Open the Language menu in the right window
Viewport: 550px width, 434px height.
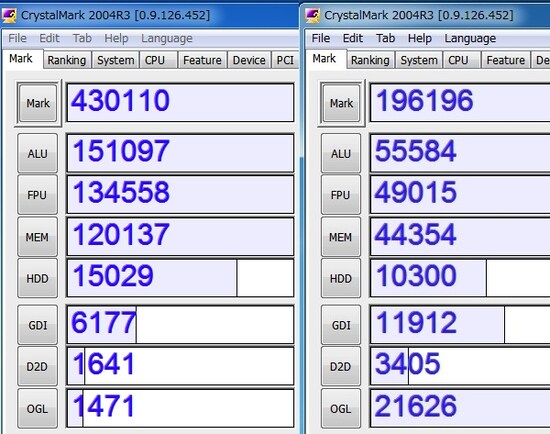(470, 38)
